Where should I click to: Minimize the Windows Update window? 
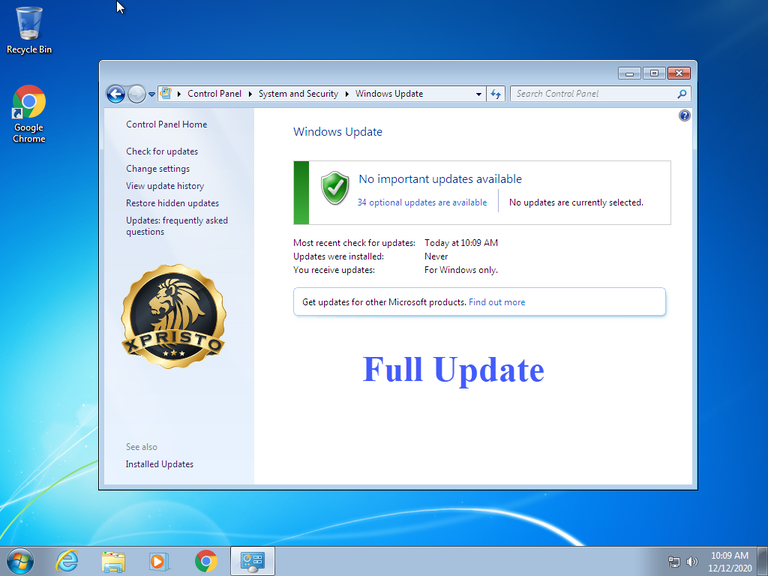pos(629,73)
